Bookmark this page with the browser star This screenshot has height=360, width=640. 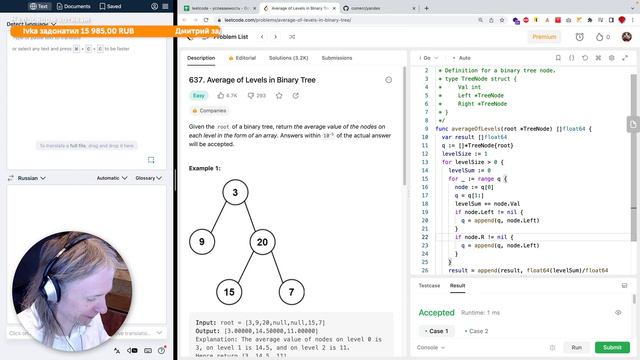click(502, 20)
